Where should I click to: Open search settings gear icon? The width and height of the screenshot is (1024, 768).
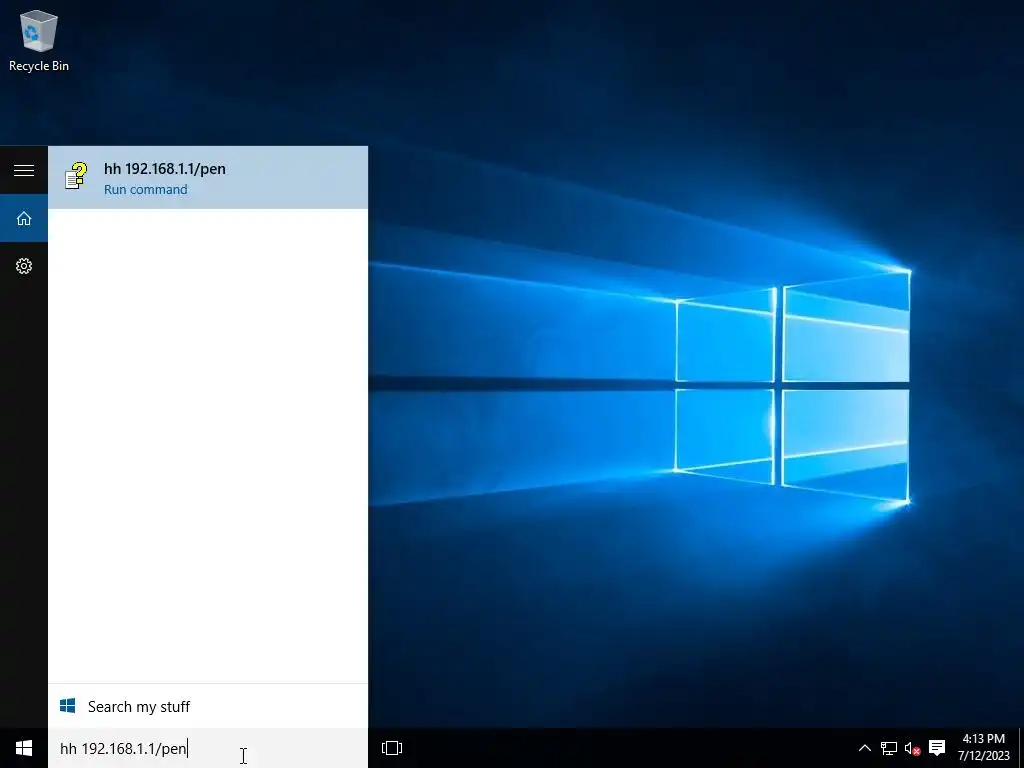[x=24, y=266]
